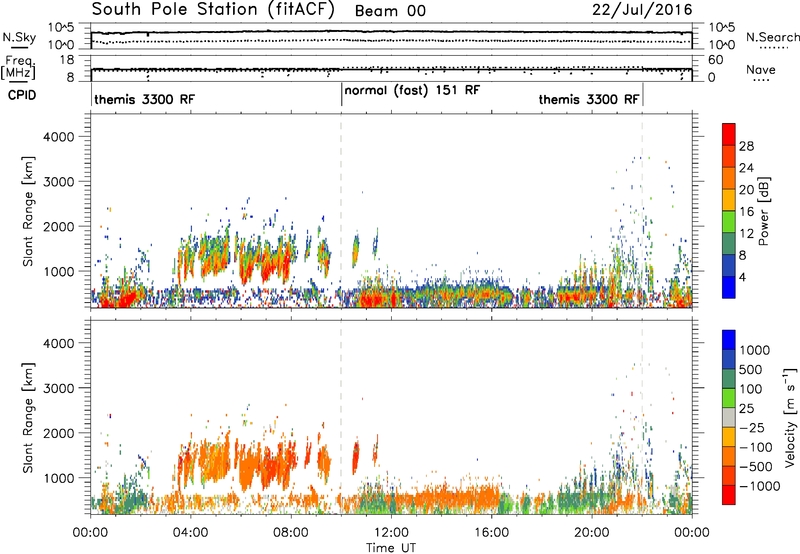
Task: Click the '2000' tick on the velocity panel axis
Action: [59, 433]
